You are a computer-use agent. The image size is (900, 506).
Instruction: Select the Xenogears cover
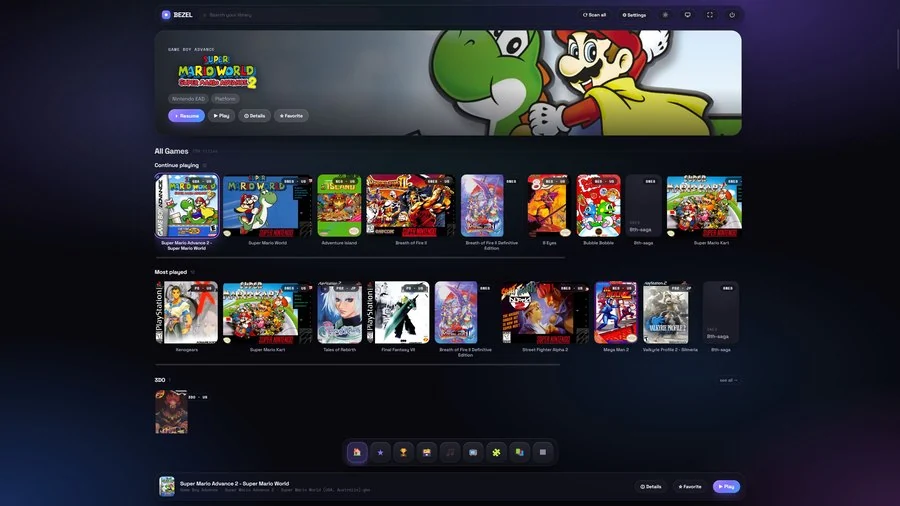(187, 313)
